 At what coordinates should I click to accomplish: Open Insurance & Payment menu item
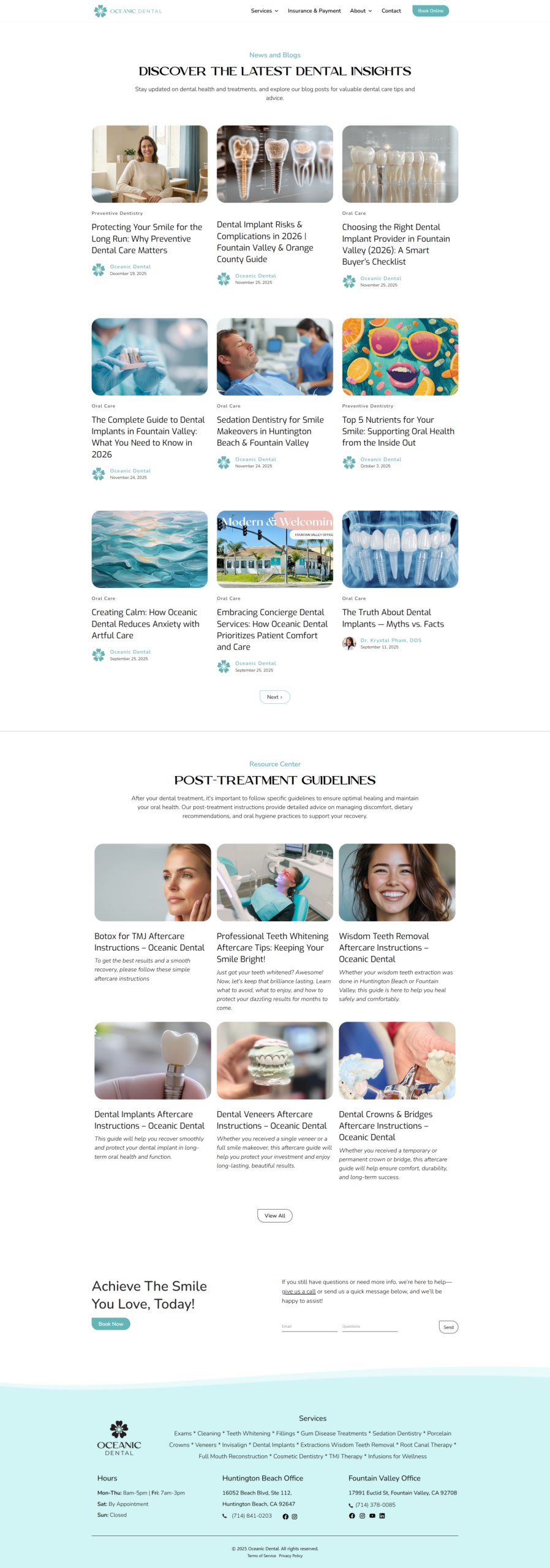coord(314,11)
